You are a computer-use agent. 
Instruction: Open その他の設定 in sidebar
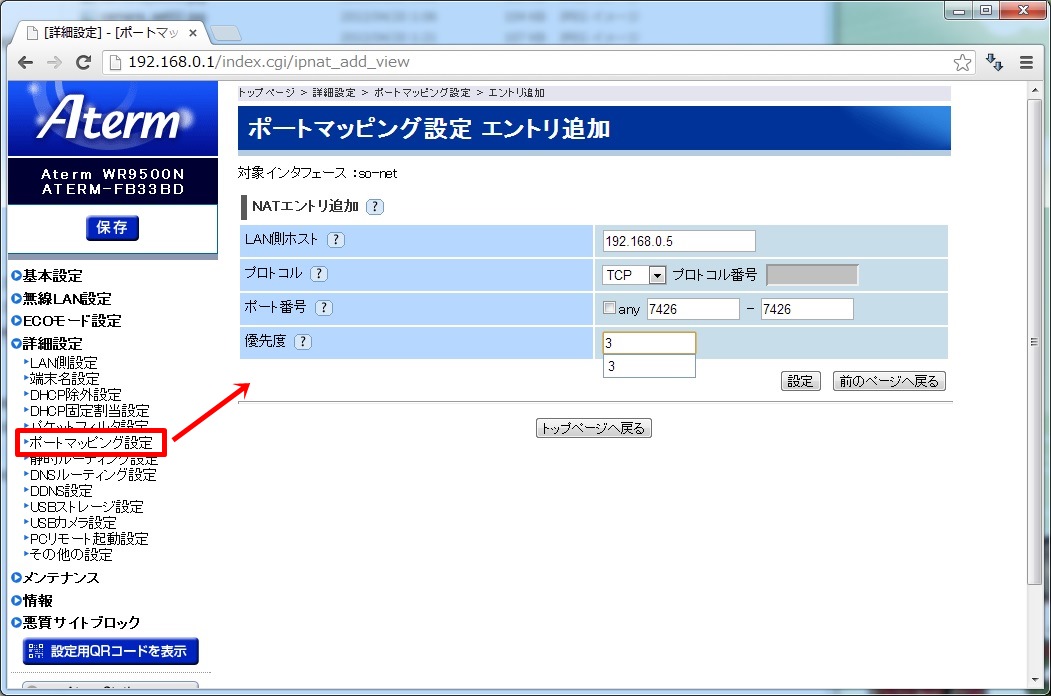[70, 555]
